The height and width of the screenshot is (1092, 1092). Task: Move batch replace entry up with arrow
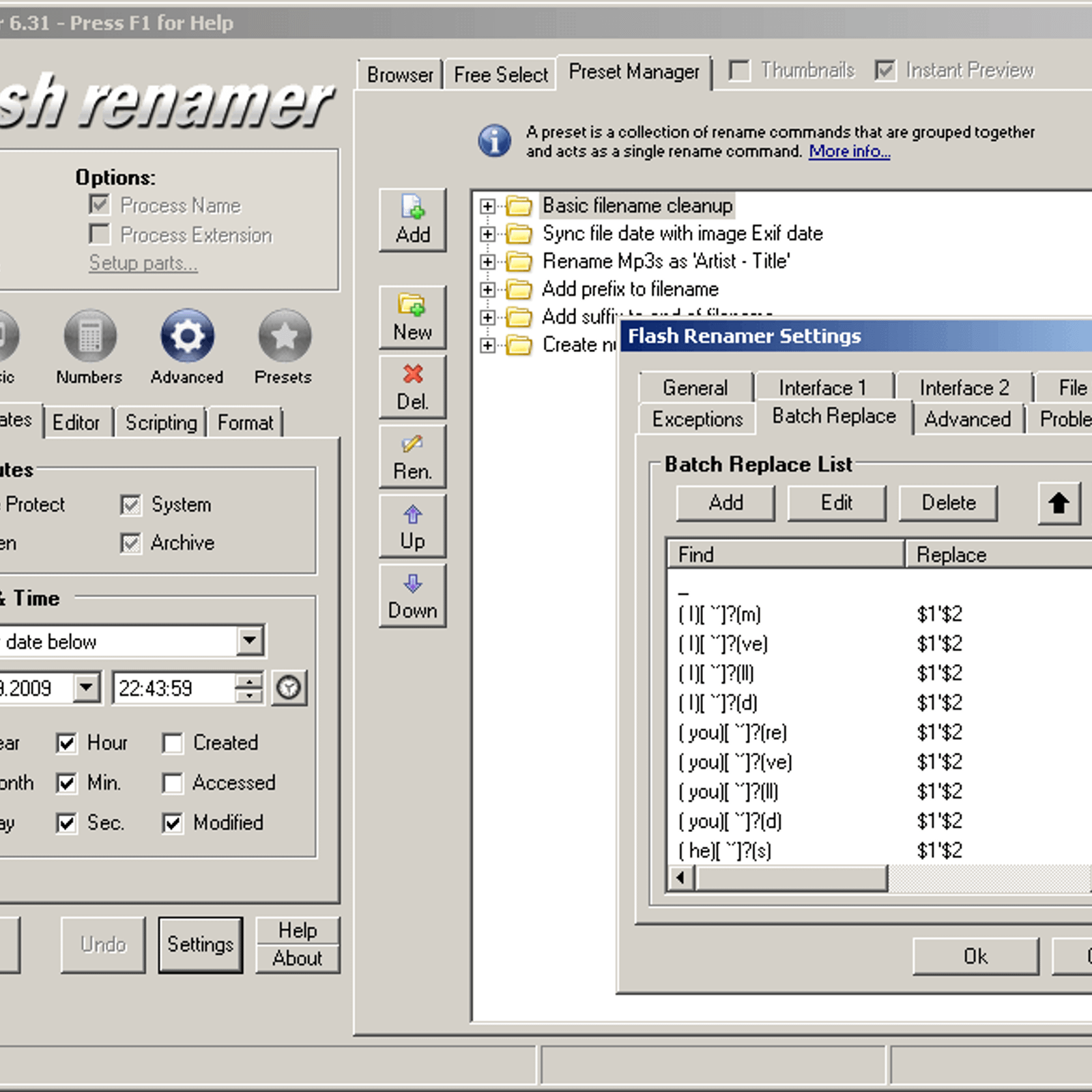point(1059,504)
